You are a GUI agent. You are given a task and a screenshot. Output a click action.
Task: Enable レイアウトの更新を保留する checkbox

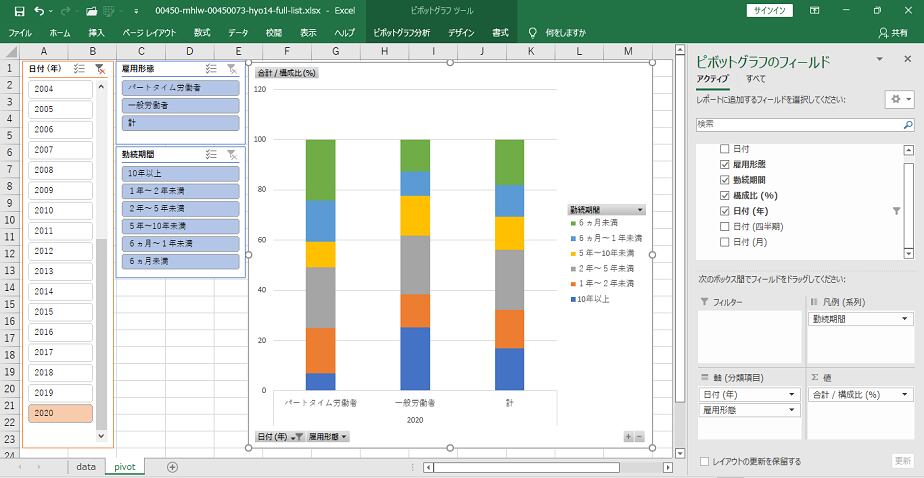[705, 461]
